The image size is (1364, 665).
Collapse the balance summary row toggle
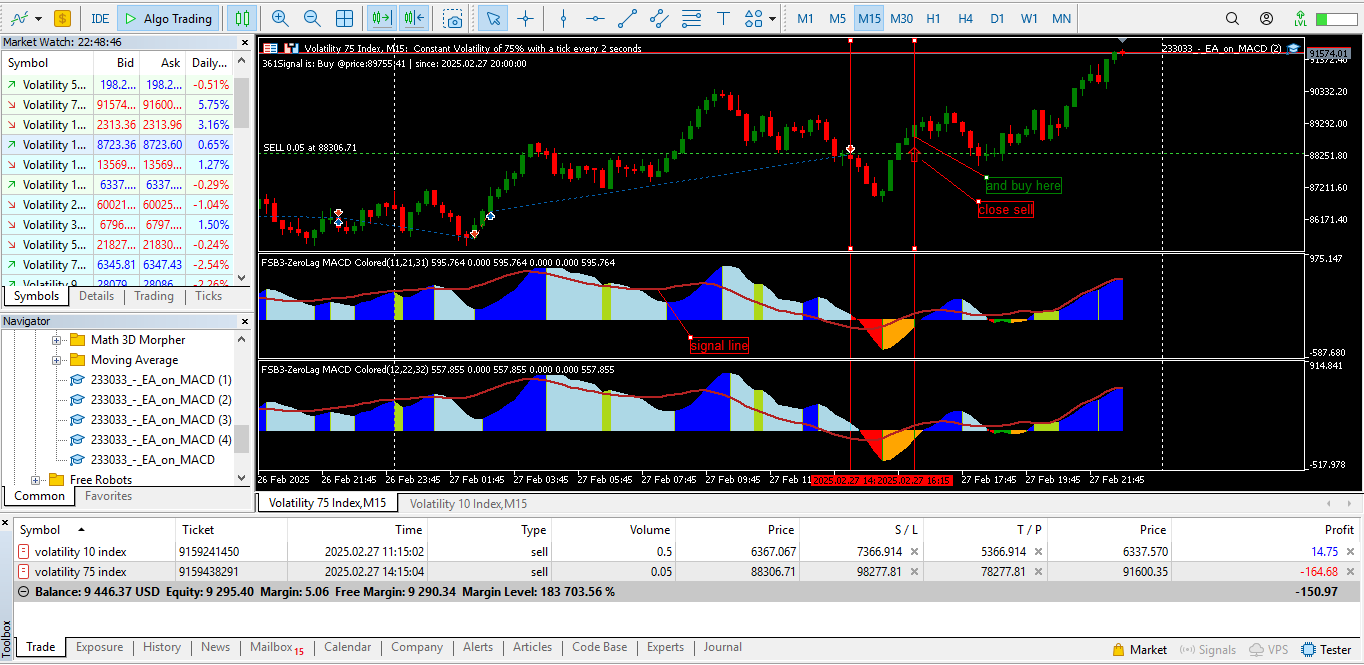pos(24,592)
